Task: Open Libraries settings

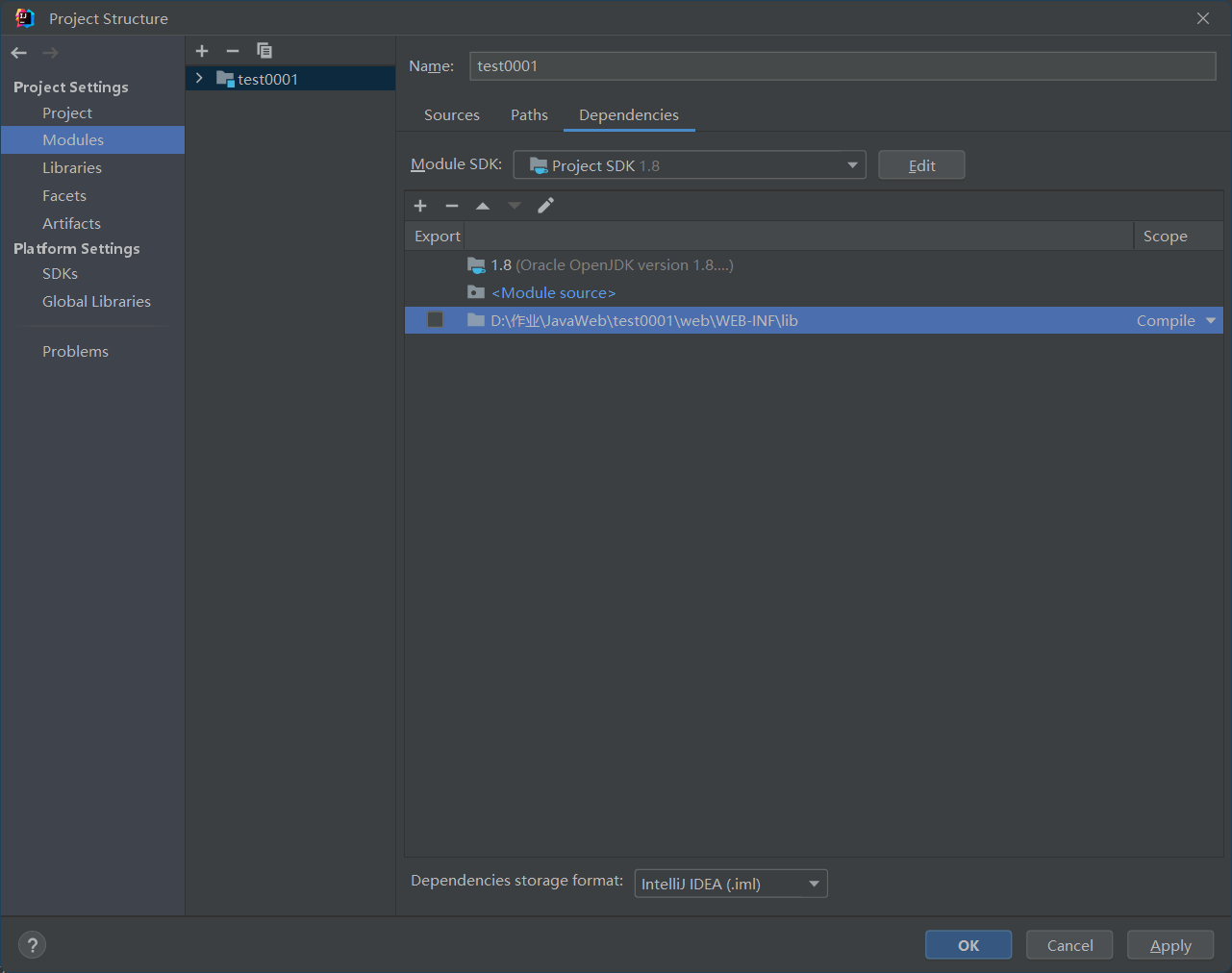Action: (72, 168)
